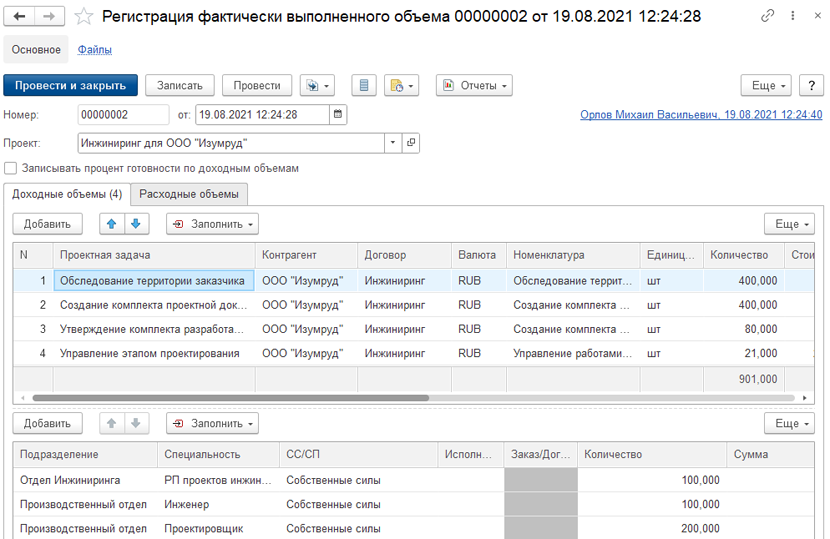Expand the Проект field dropdown arrow
Screen dimensions: 830x539
click(x=393, y=143)
